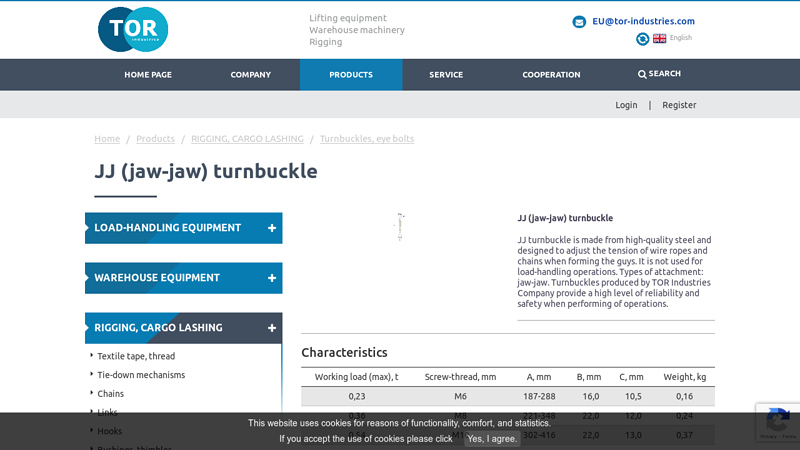Select Cooperation in the navigation bar
Screen dimensions: 800x450
coord(551,75)
